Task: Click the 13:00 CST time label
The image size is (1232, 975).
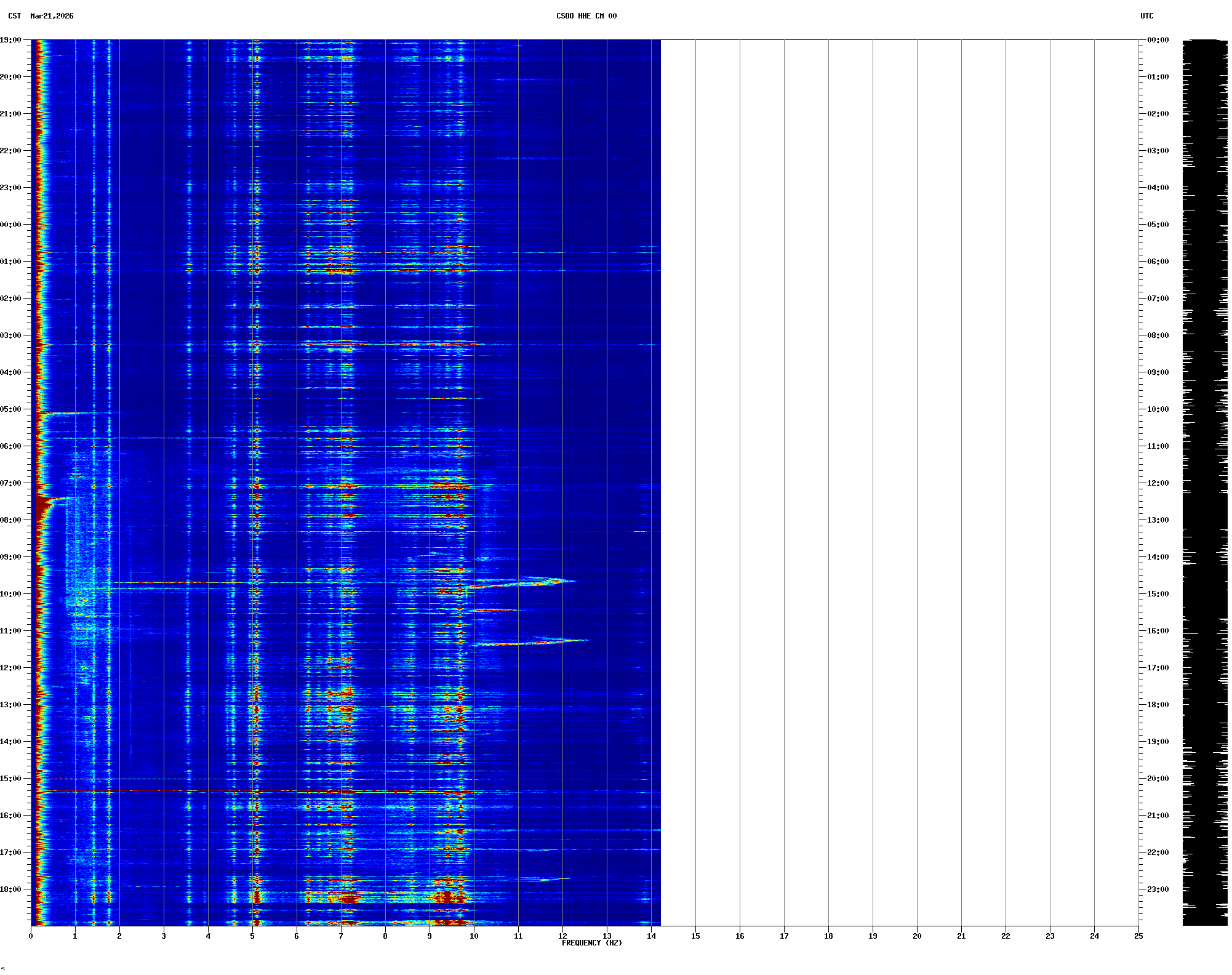Action: pos(10,705)
